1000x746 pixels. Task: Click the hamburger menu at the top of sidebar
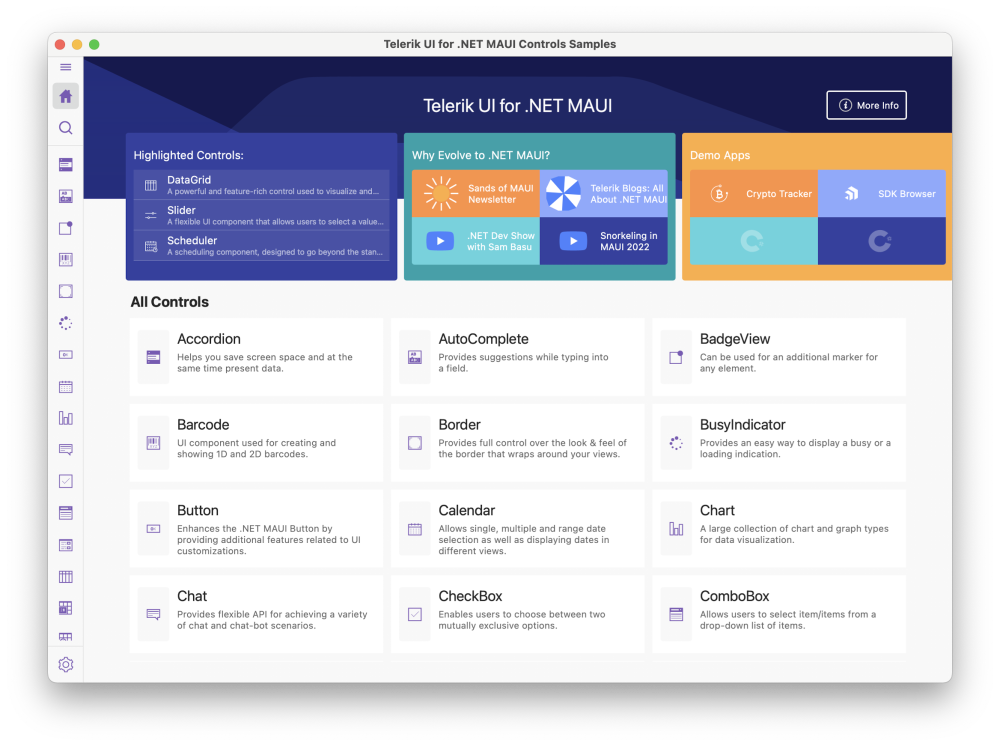click(65, 67)
